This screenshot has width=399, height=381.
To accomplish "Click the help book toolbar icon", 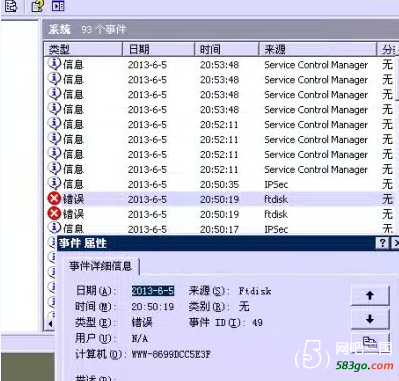I will [x=38, y=6].
